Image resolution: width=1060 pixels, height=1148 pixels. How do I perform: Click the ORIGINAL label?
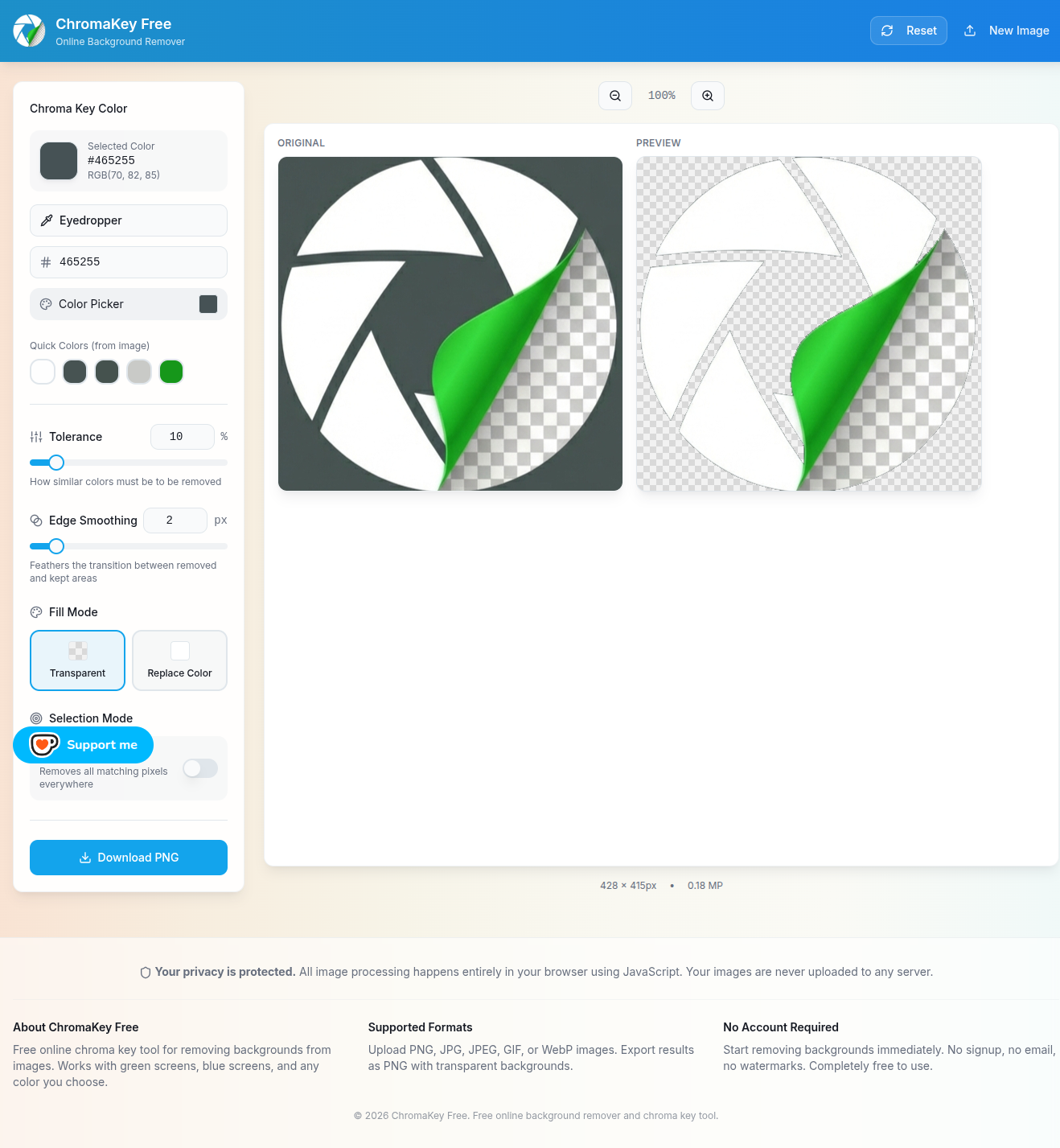click(302, 143)
